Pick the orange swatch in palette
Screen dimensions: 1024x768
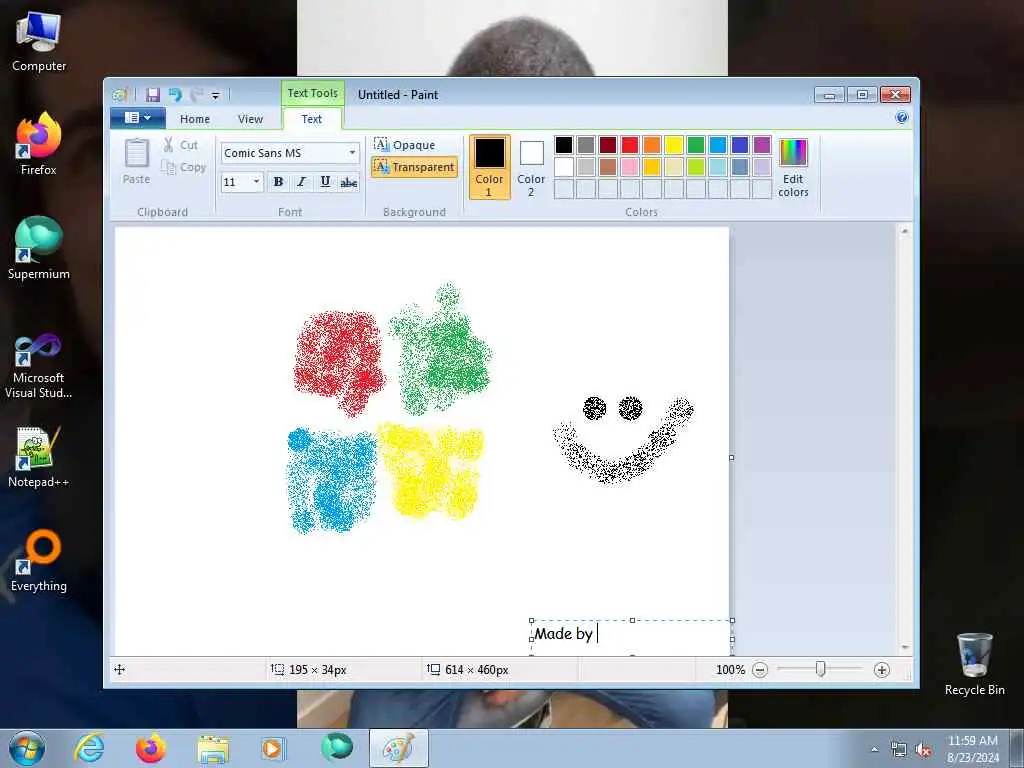pyautogui.click(x=652, y=144)
